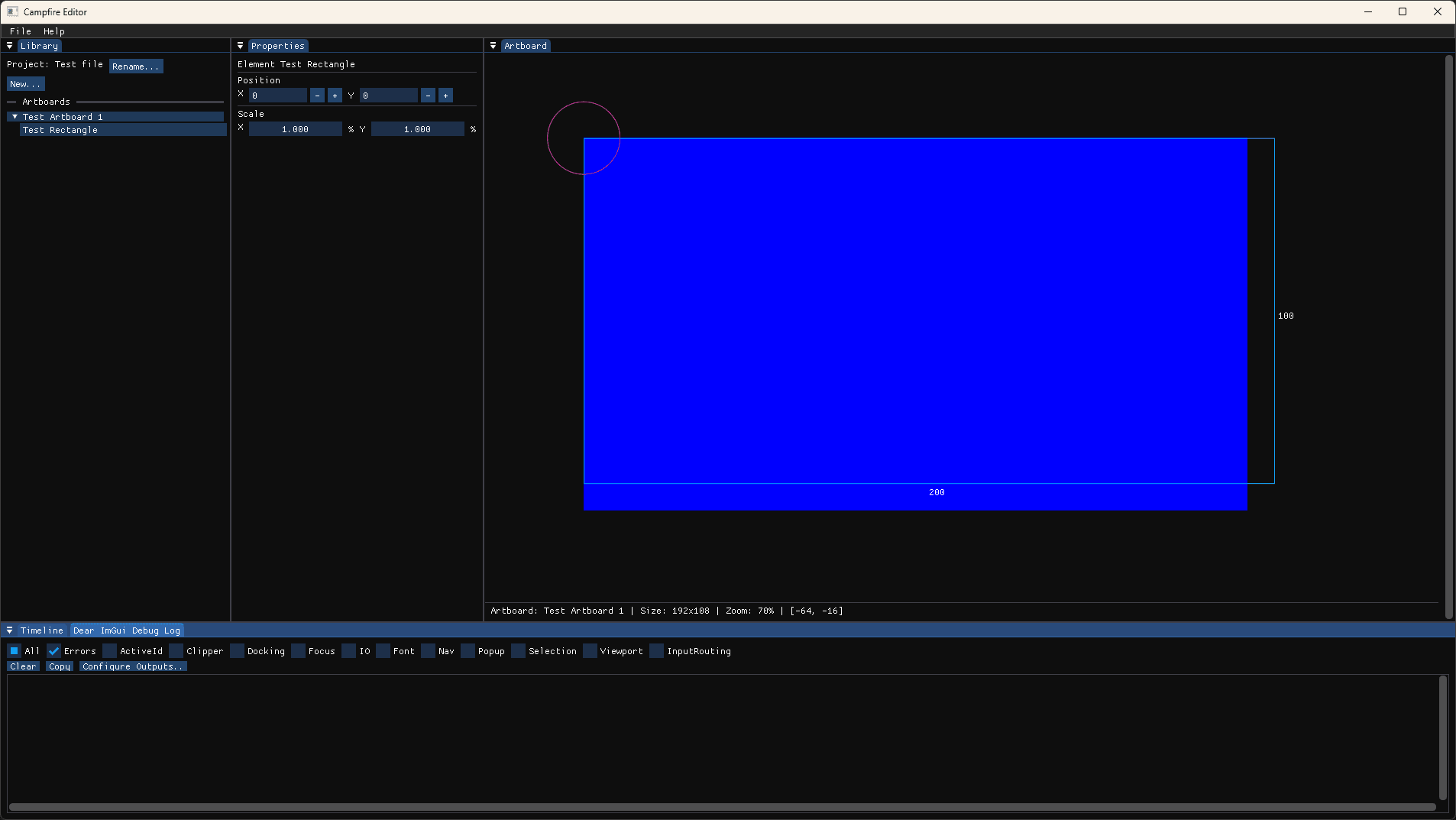The image size is (1456, 820).
Task: Decrease Position X with minus button
Action: pyautogui.click(x=317, y=96)
